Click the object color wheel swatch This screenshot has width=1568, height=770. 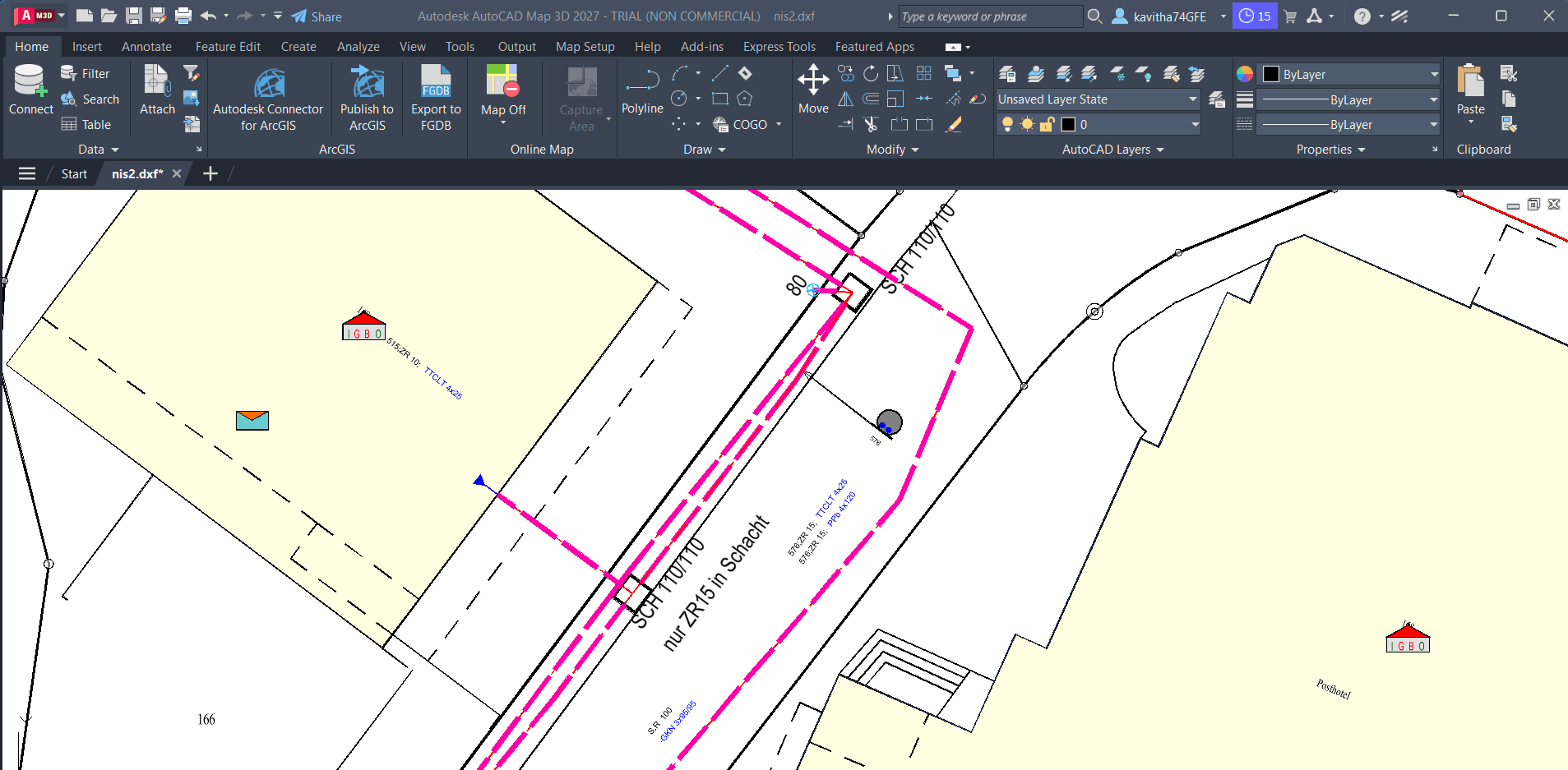1245,74
